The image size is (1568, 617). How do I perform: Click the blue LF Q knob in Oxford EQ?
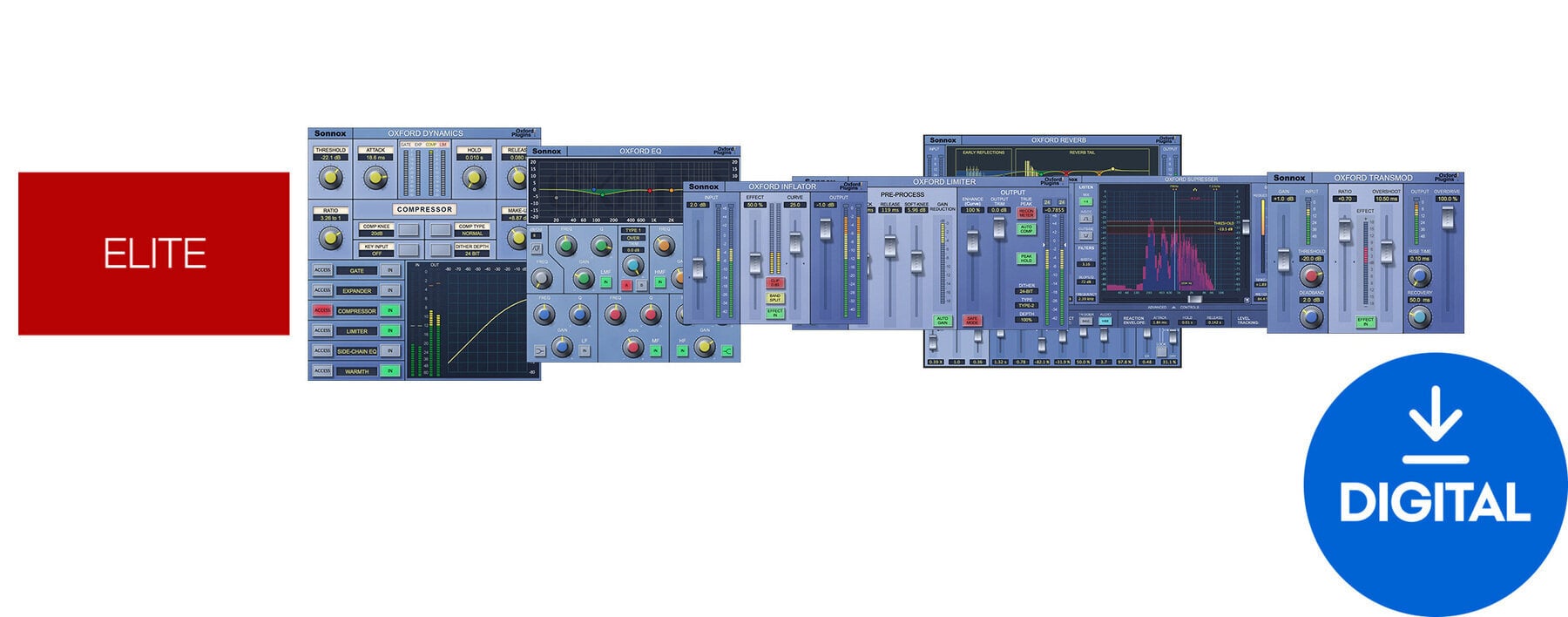(579, 315)
